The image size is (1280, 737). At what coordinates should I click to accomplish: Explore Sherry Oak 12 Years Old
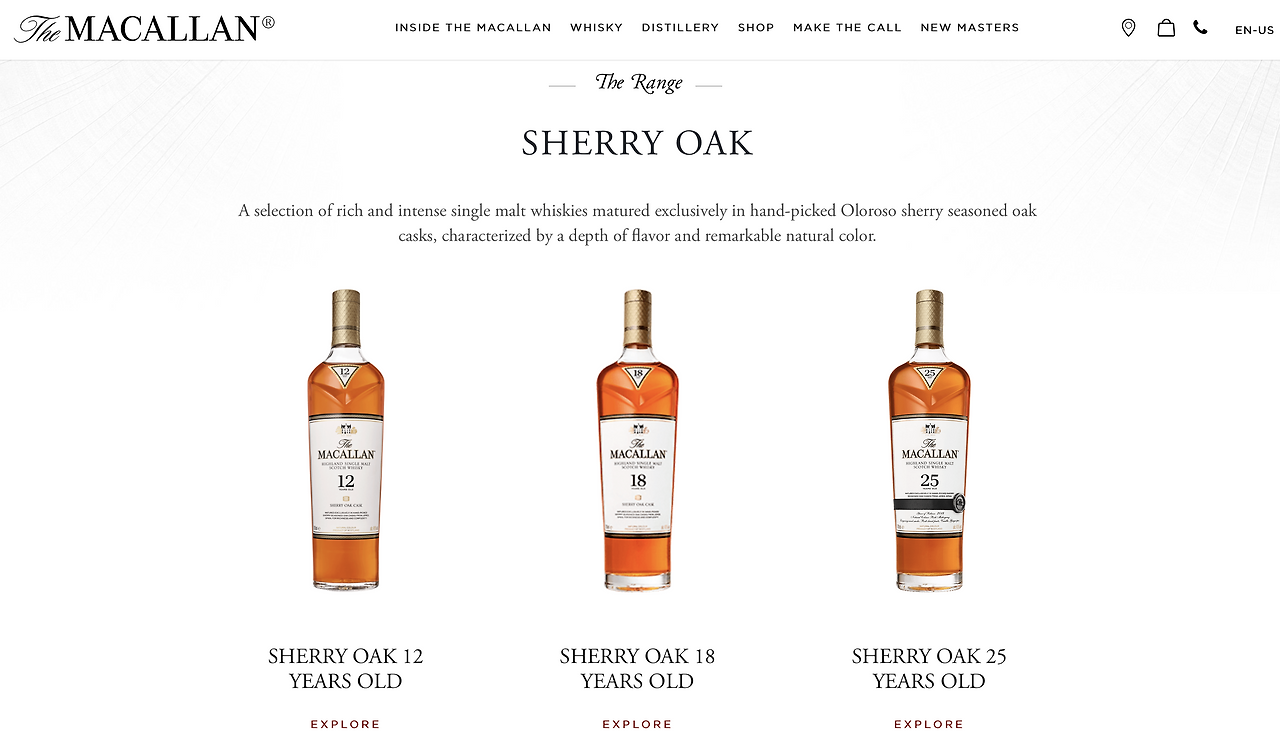click(x=345, y=724)
